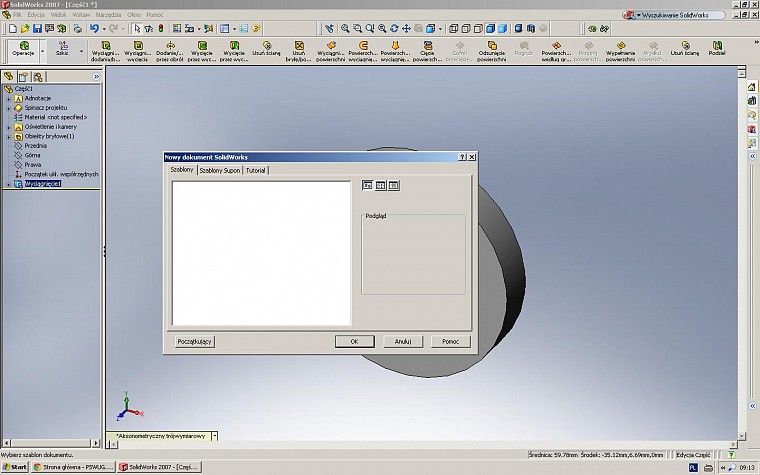Screen dimensions: 760x475
Task: Expand the left panel with double chevron
Action: 96,77
